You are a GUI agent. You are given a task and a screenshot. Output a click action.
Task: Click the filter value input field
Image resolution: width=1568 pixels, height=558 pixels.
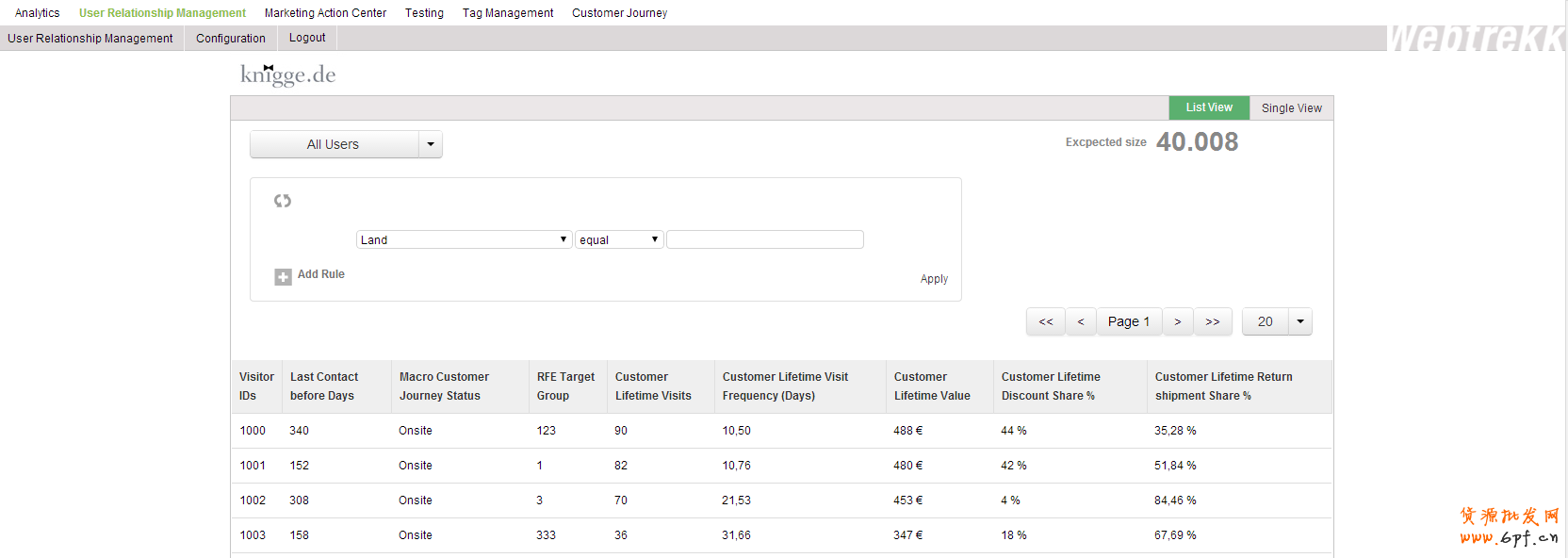(x=764, y=239)
